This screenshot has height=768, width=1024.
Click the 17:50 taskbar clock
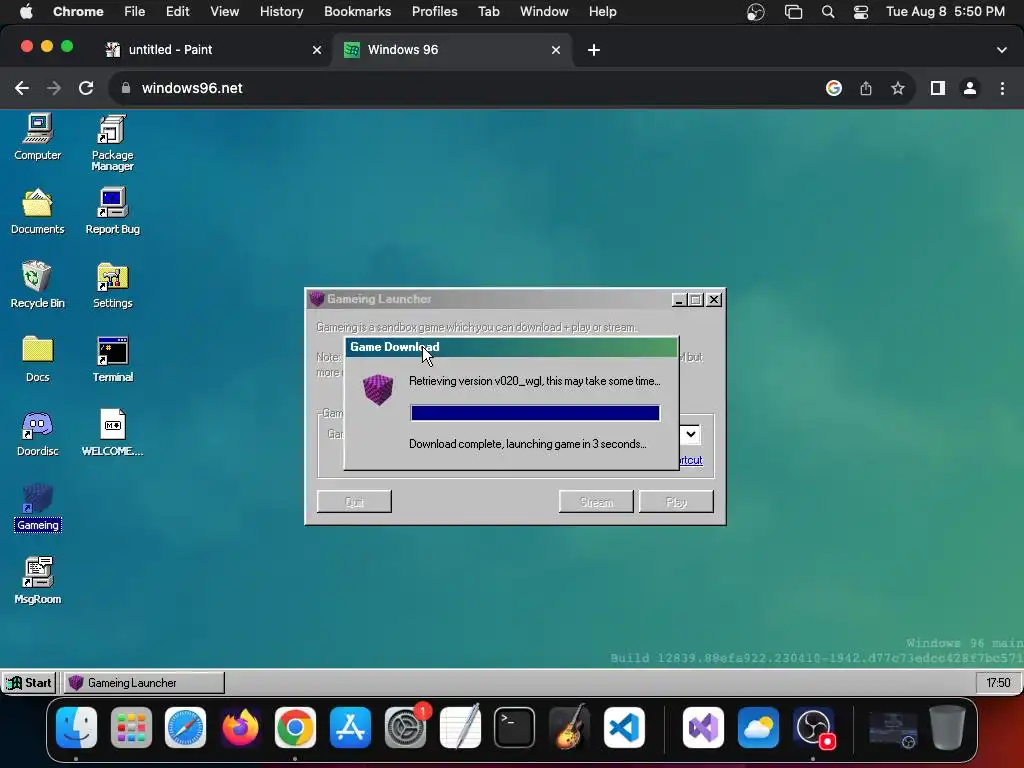[998, 682]
